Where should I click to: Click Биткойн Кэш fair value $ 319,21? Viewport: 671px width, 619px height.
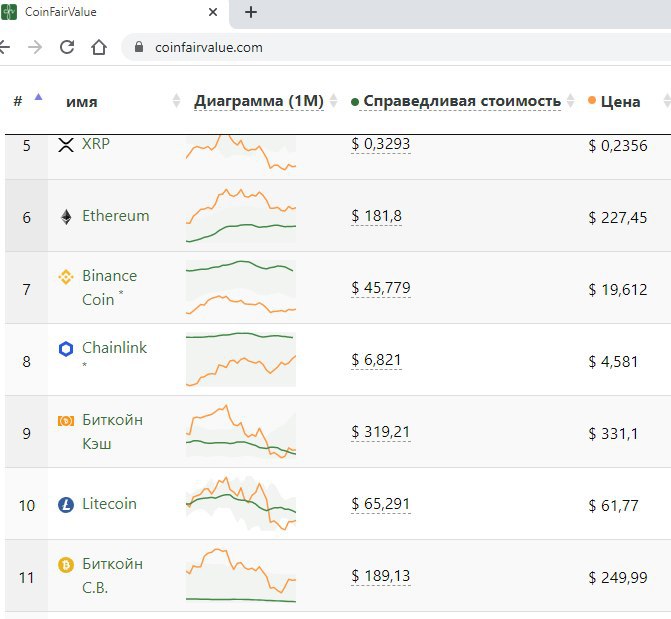tap(380, 432)
